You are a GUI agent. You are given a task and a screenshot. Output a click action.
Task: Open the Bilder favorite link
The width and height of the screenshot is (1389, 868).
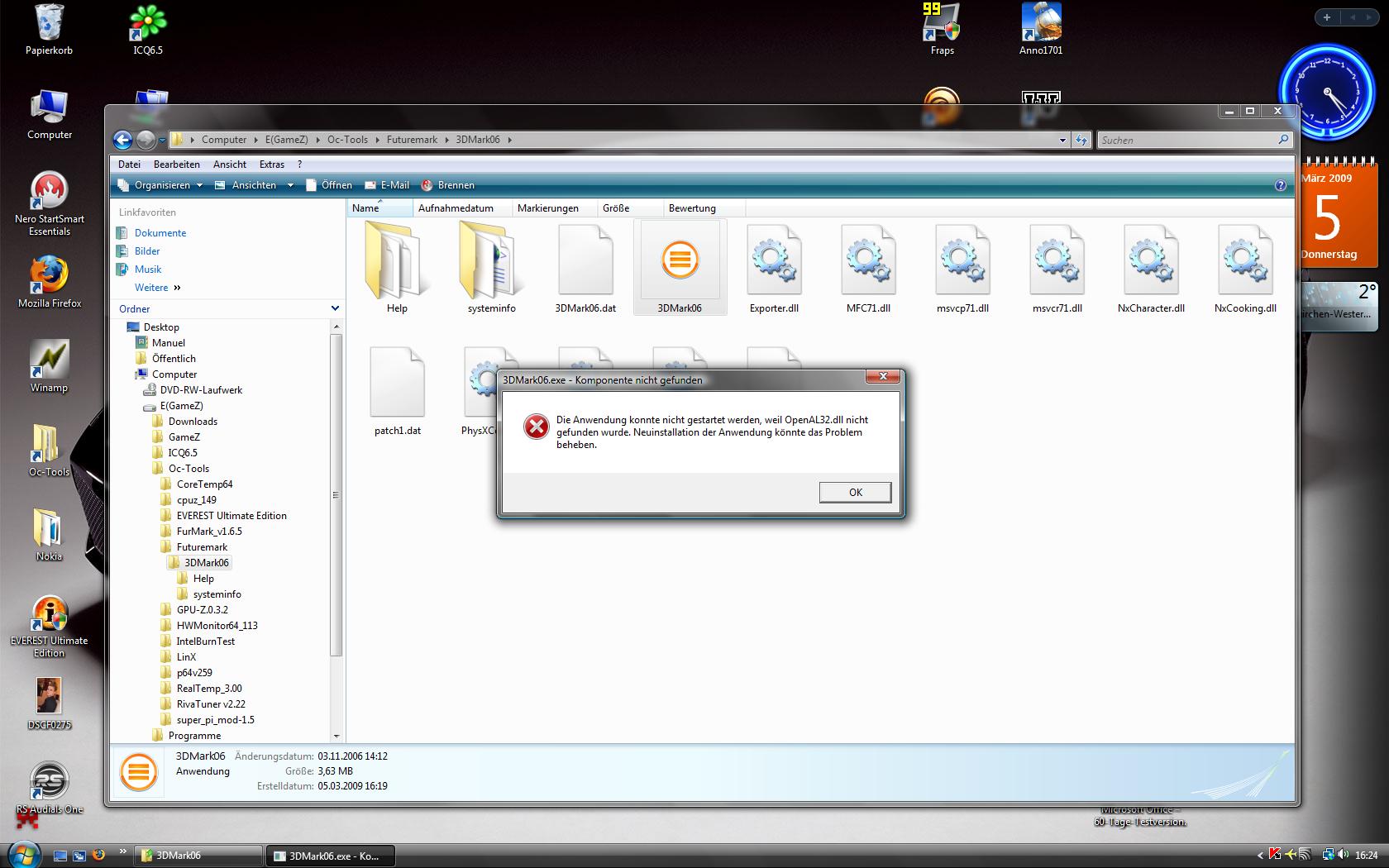point(147,251)
